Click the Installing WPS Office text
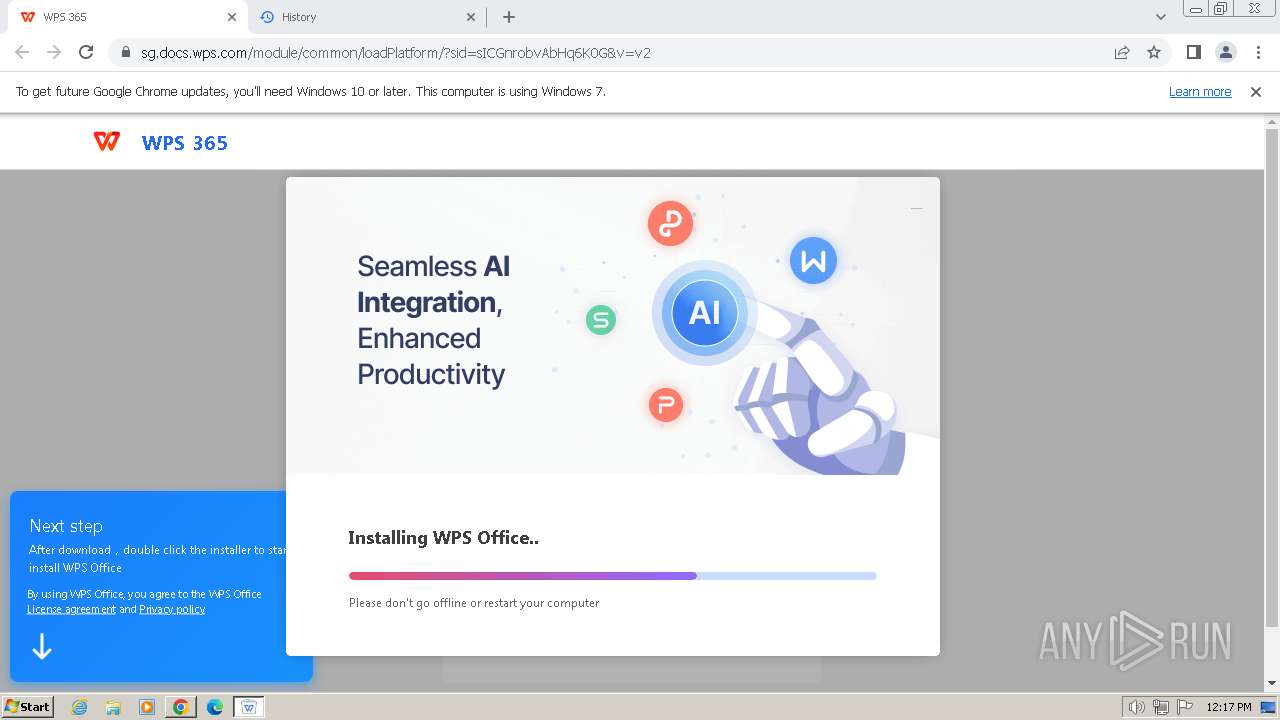The height and width of the screenshot is (720, 1280). [x=443, y=538]
